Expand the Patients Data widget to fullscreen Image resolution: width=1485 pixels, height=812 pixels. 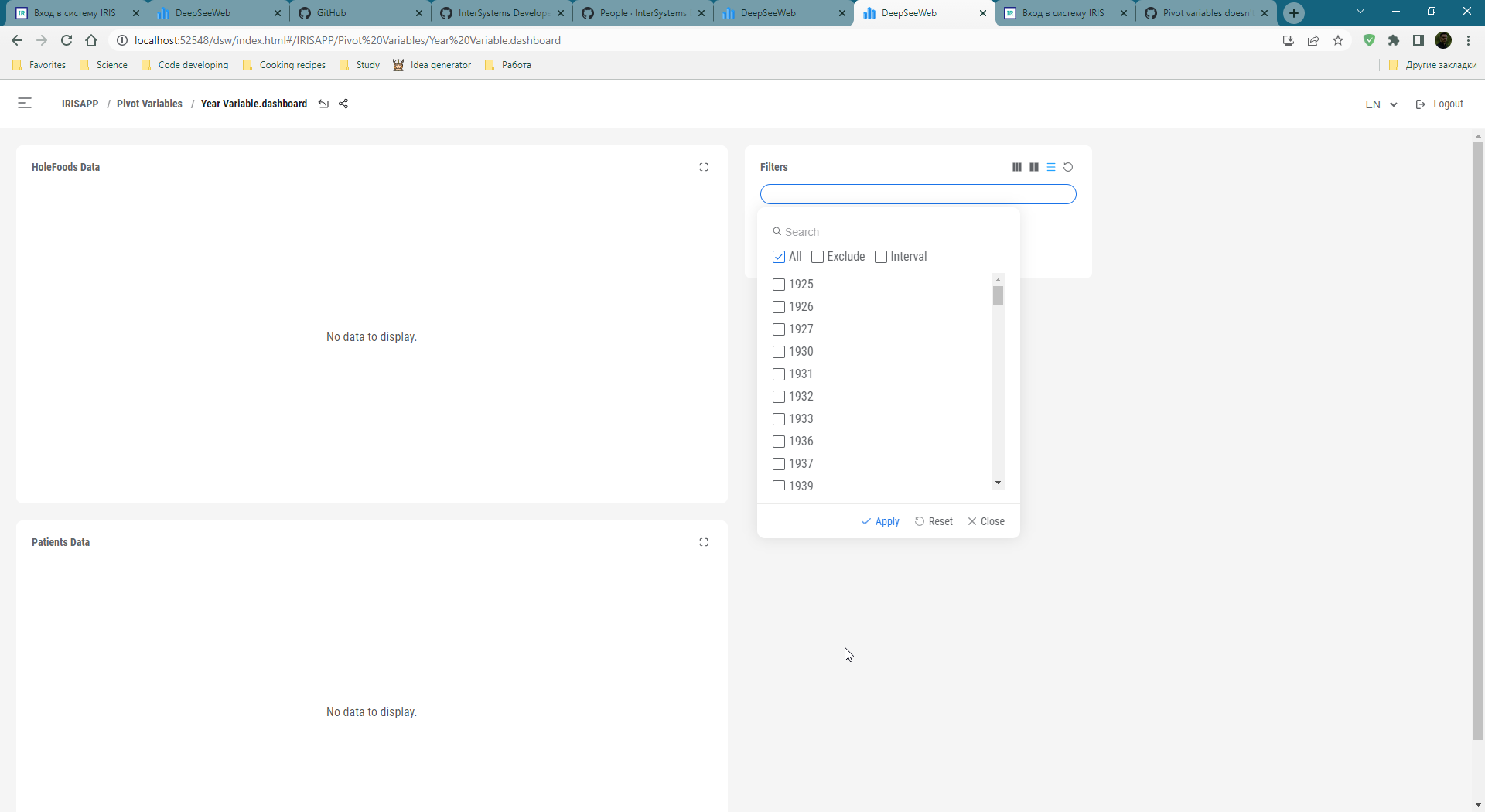point(704,542)
